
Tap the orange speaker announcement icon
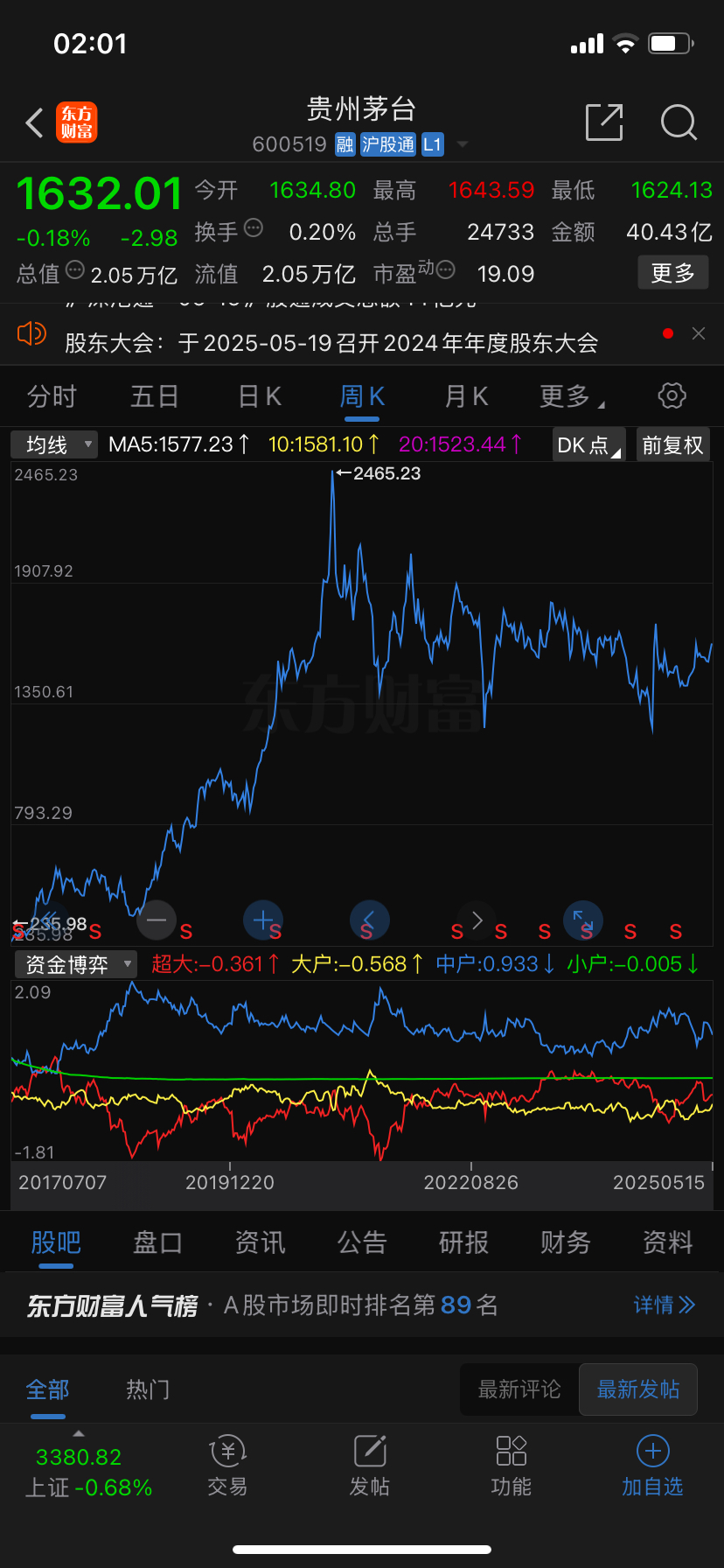31,333
